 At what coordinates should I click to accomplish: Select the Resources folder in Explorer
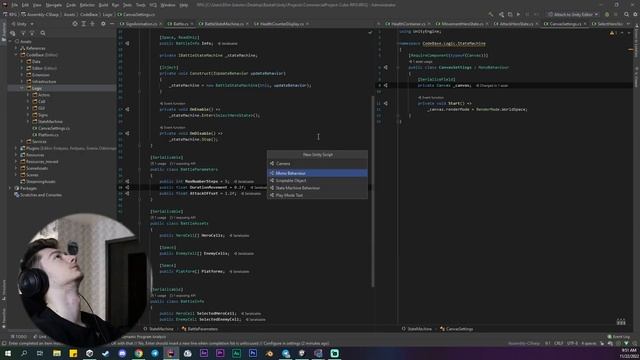click(32, 155)
